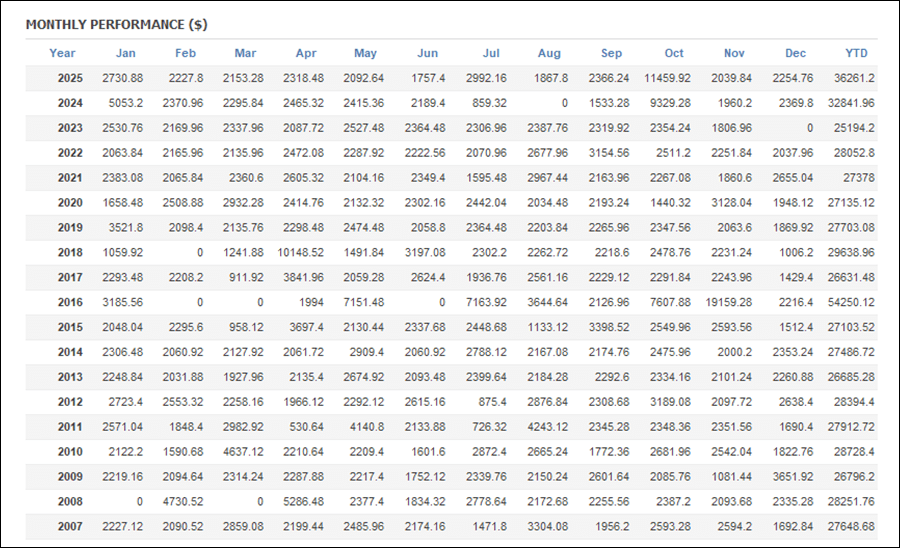Image resolution: width=900 pixels, height=548 pixels.
Task: Select the Jul column header
Action: click(491, 53)
